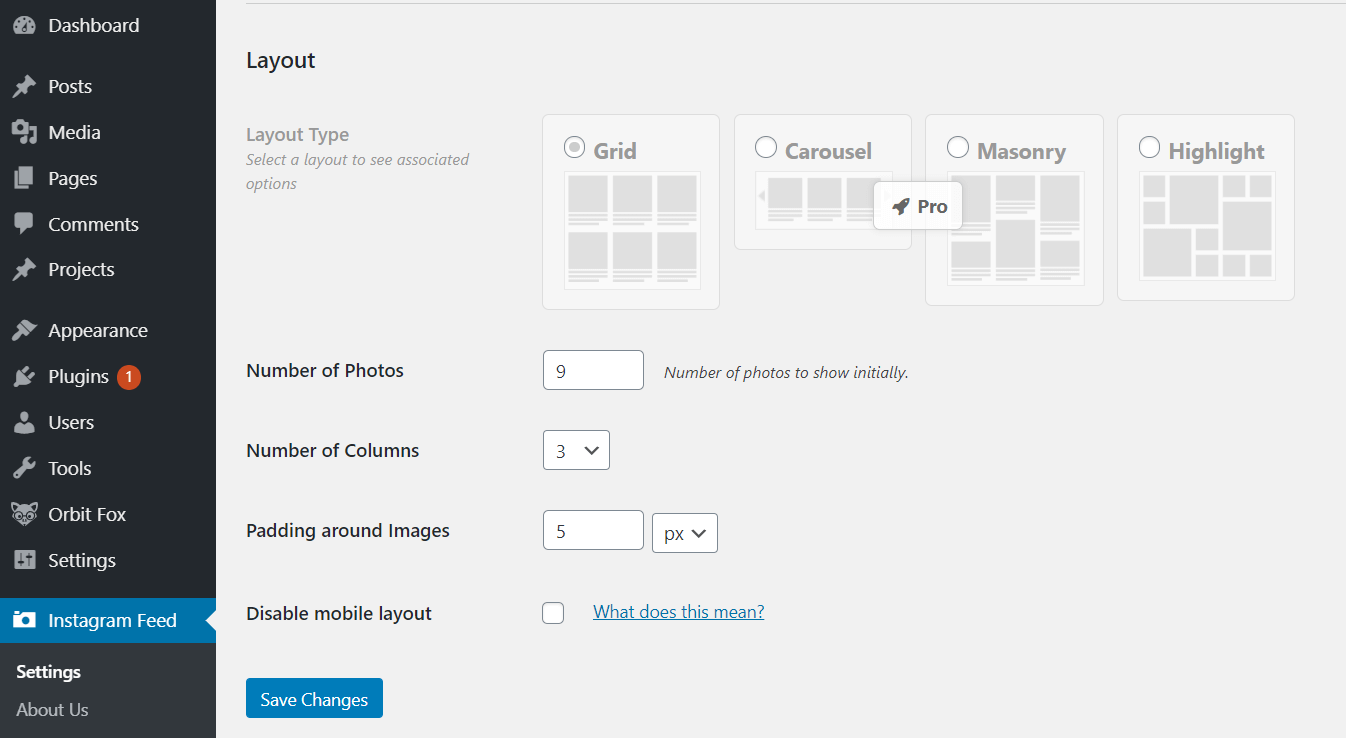Select the Carousel layout radio button
Image resolution: width=1346 pixels, height=738 pixels.
[766, 148]
